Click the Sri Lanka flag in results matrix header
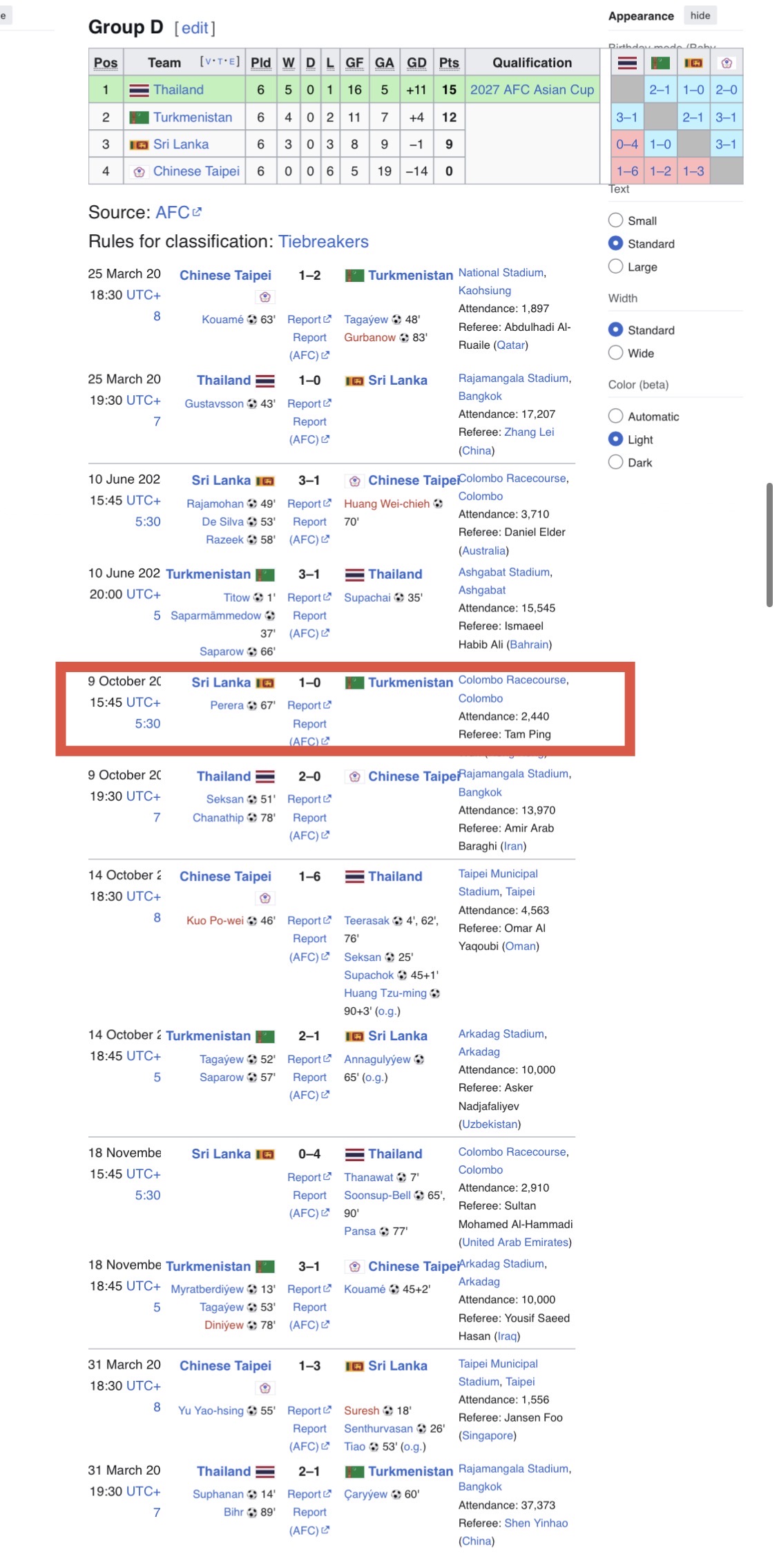This screenshot has height=1568, width=779. [693, 64]
